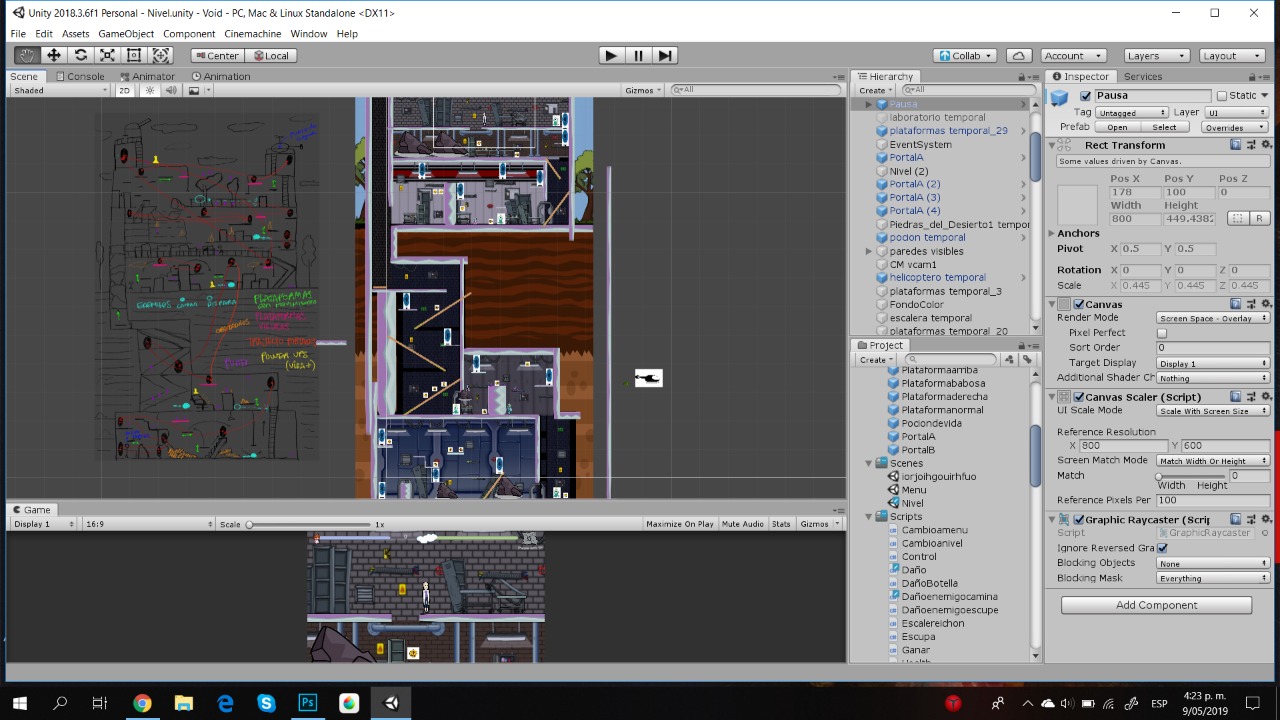Toggle 2D view mode in Scene

pos(125,90)
